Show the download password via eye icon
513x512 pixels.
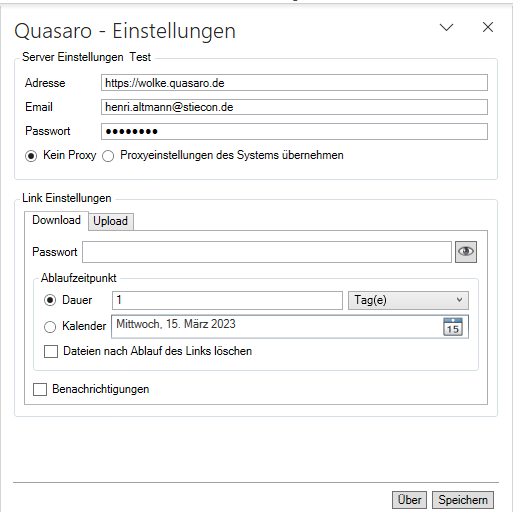click(x=466, y=252)
